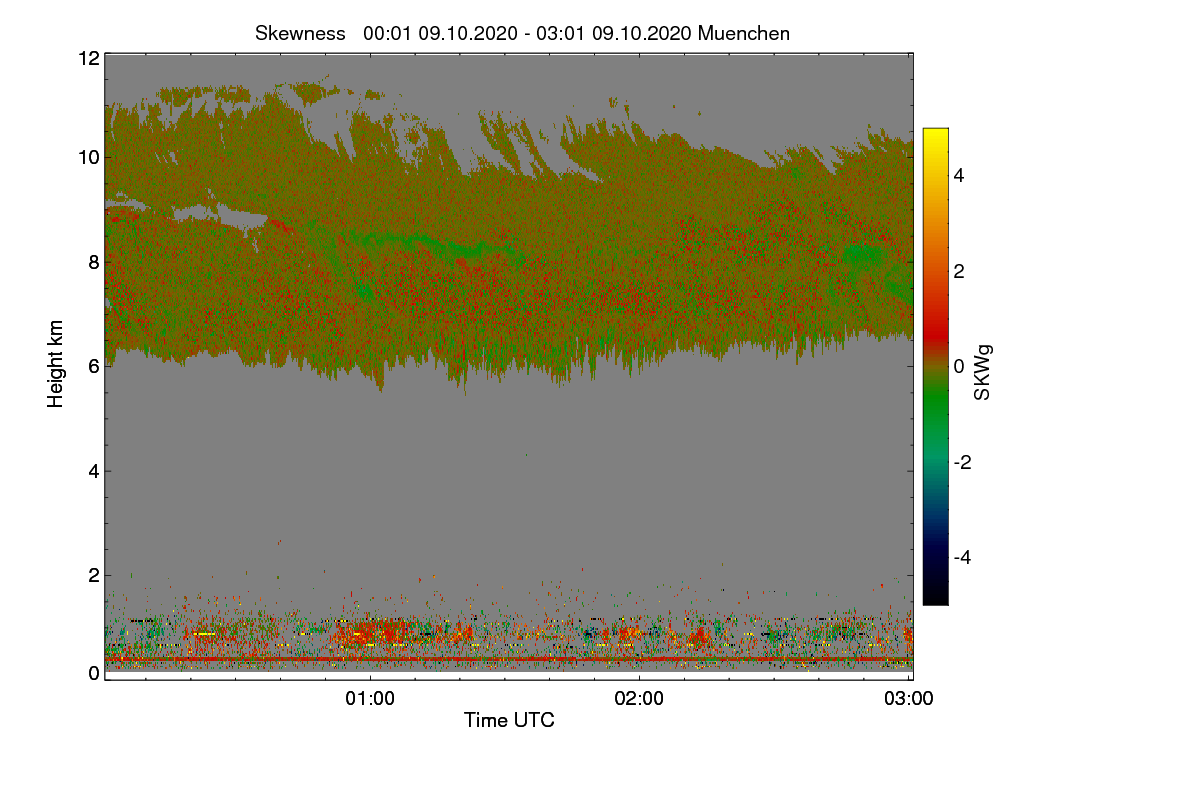The image size is (1200, 800).
Task: Click the "SKWg" colorbar label
Action: click(983, 373)
